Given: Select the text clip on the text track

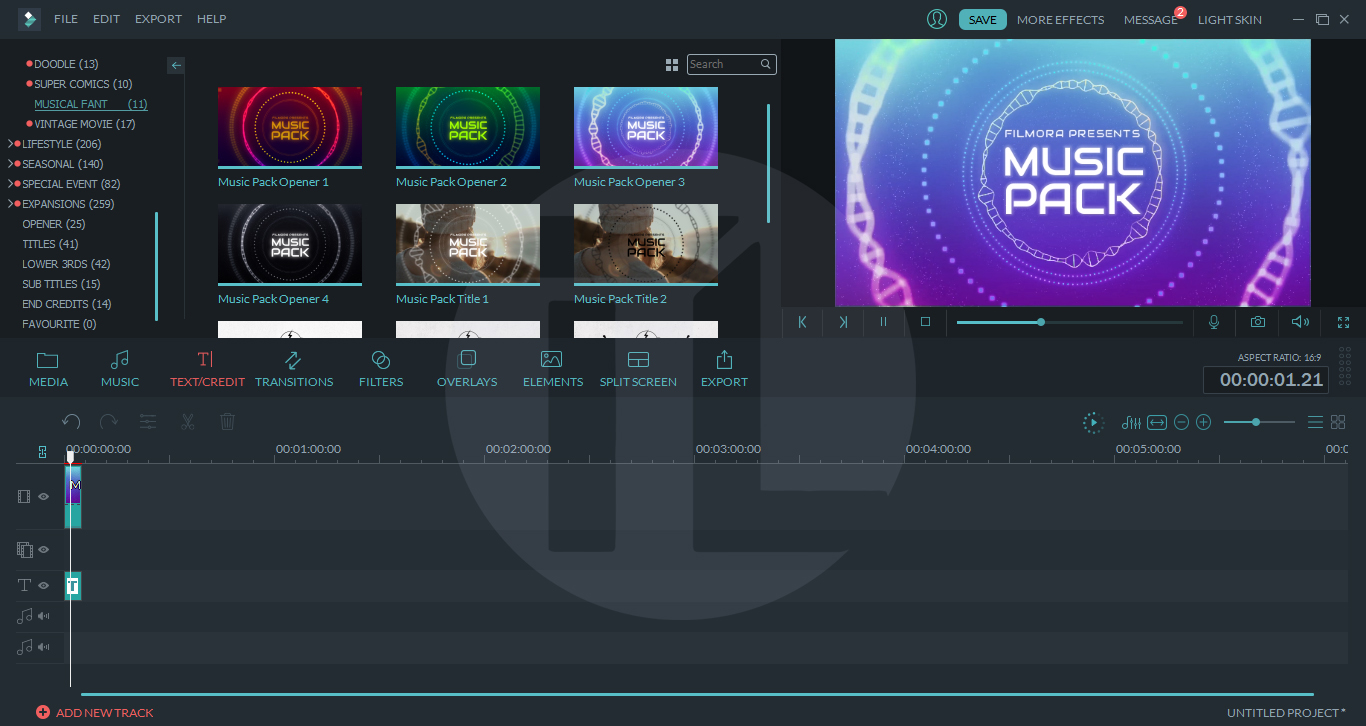Looking at the screenshot, I should click(x=73, y=586).
